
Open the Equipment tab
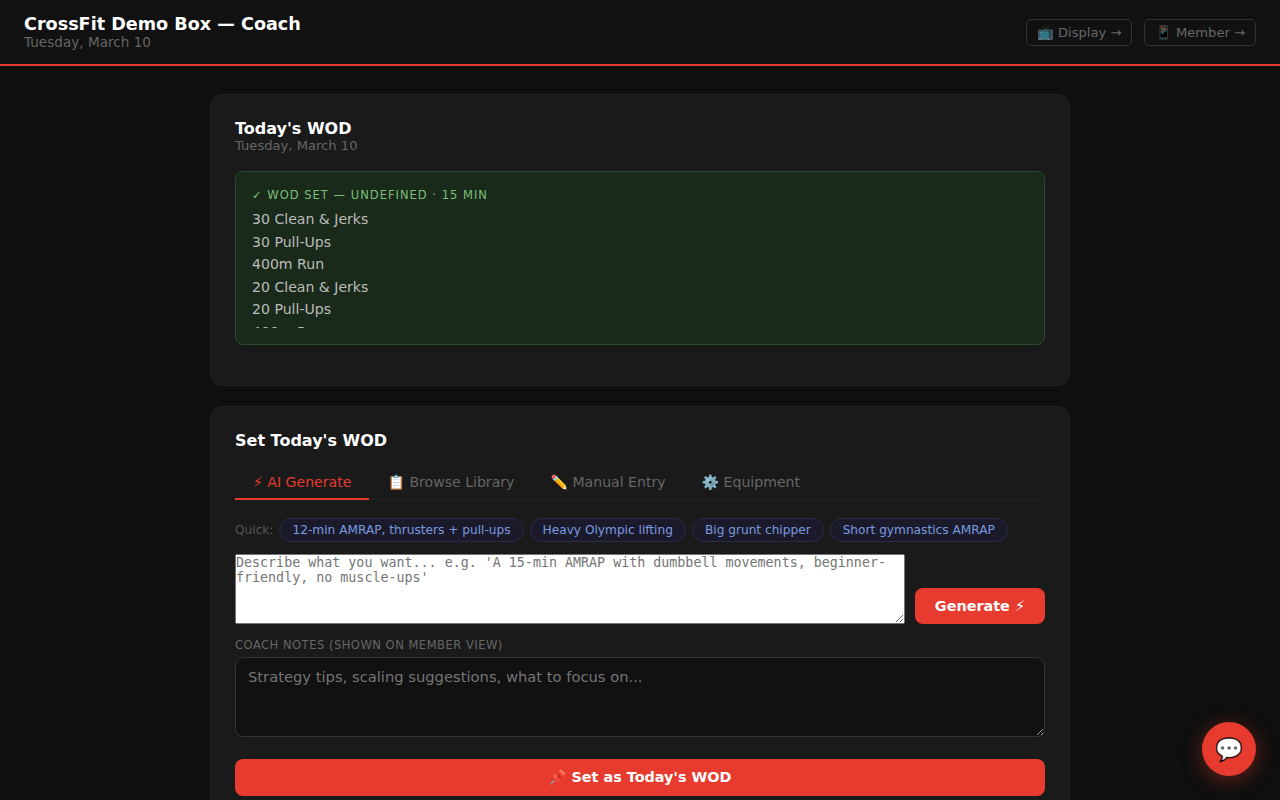point(750,482)
